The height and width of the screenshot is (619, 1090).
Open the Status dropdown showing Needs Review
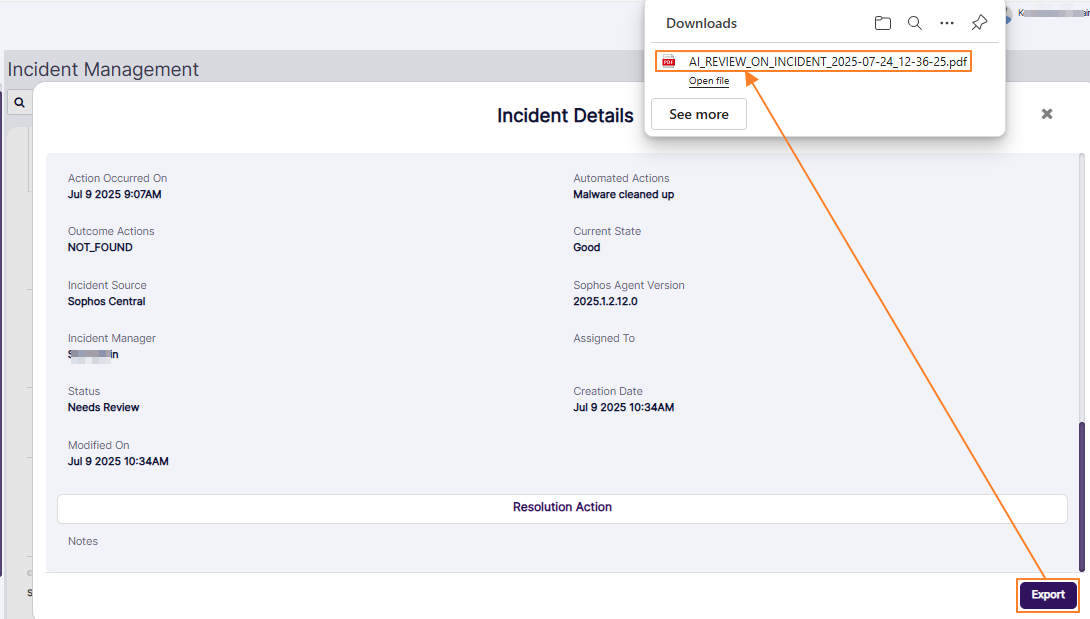(x=103, y=407)
